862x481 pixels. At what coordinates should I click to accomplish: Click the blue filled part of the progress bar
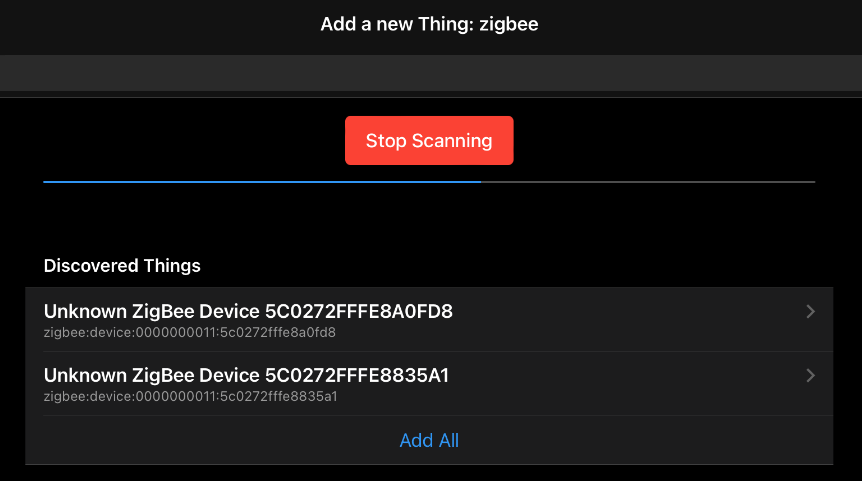coord(262,182)
